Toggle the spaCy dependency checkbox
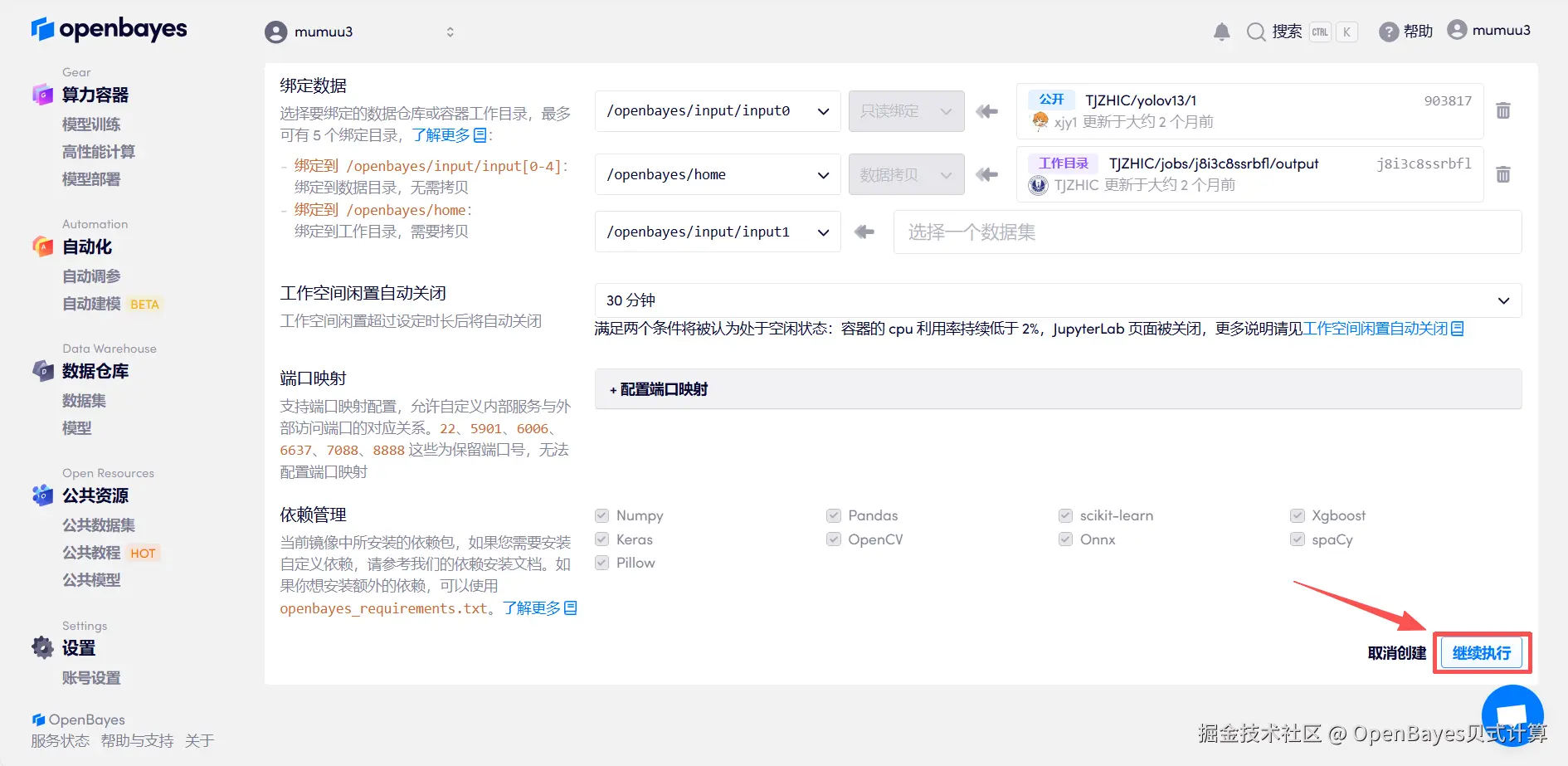Screen dimensions: 1568x766 point(1297,539)
